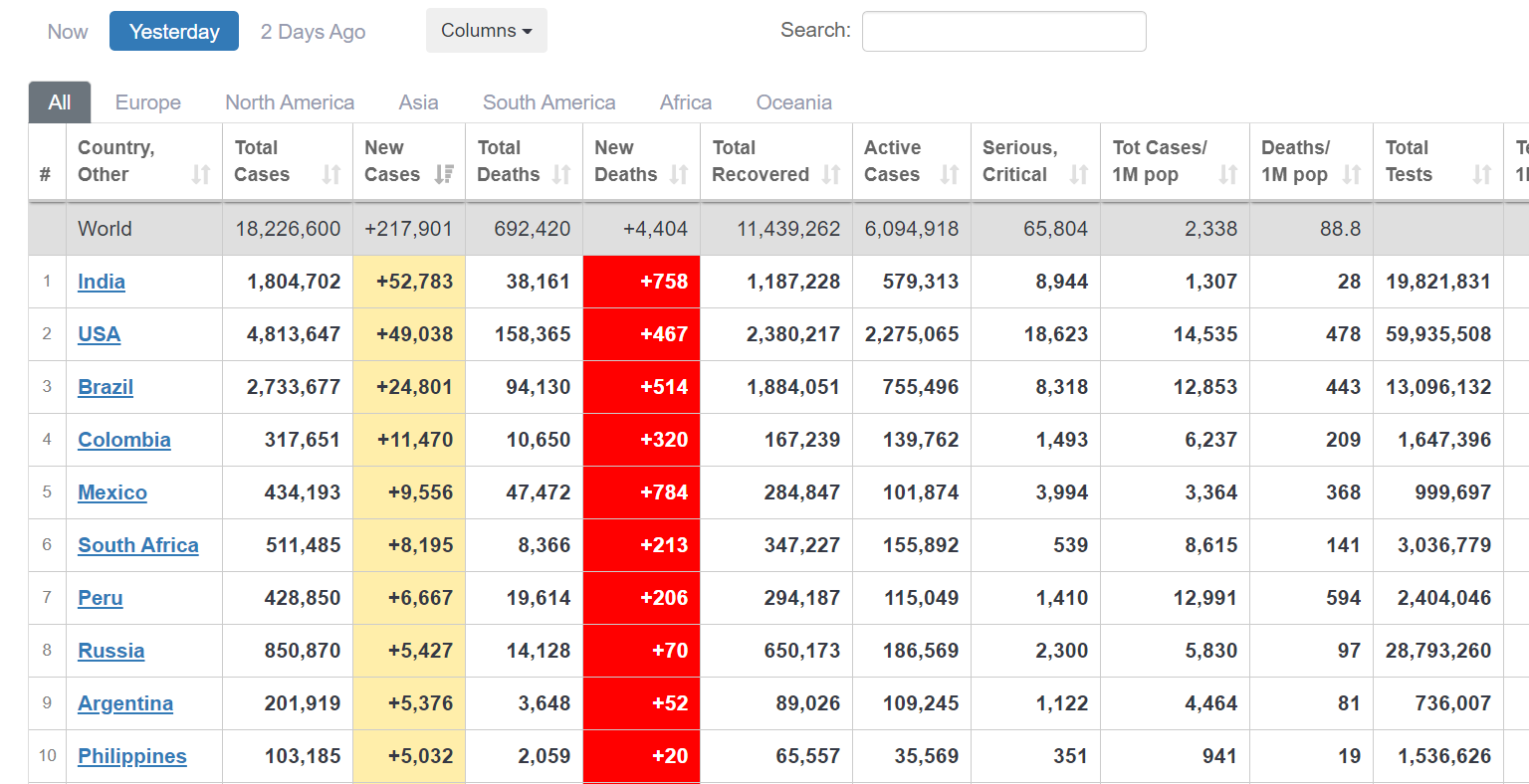Filter table by South America tab
The height and width of the screenshot is (784, 1529).
point(549,102)
